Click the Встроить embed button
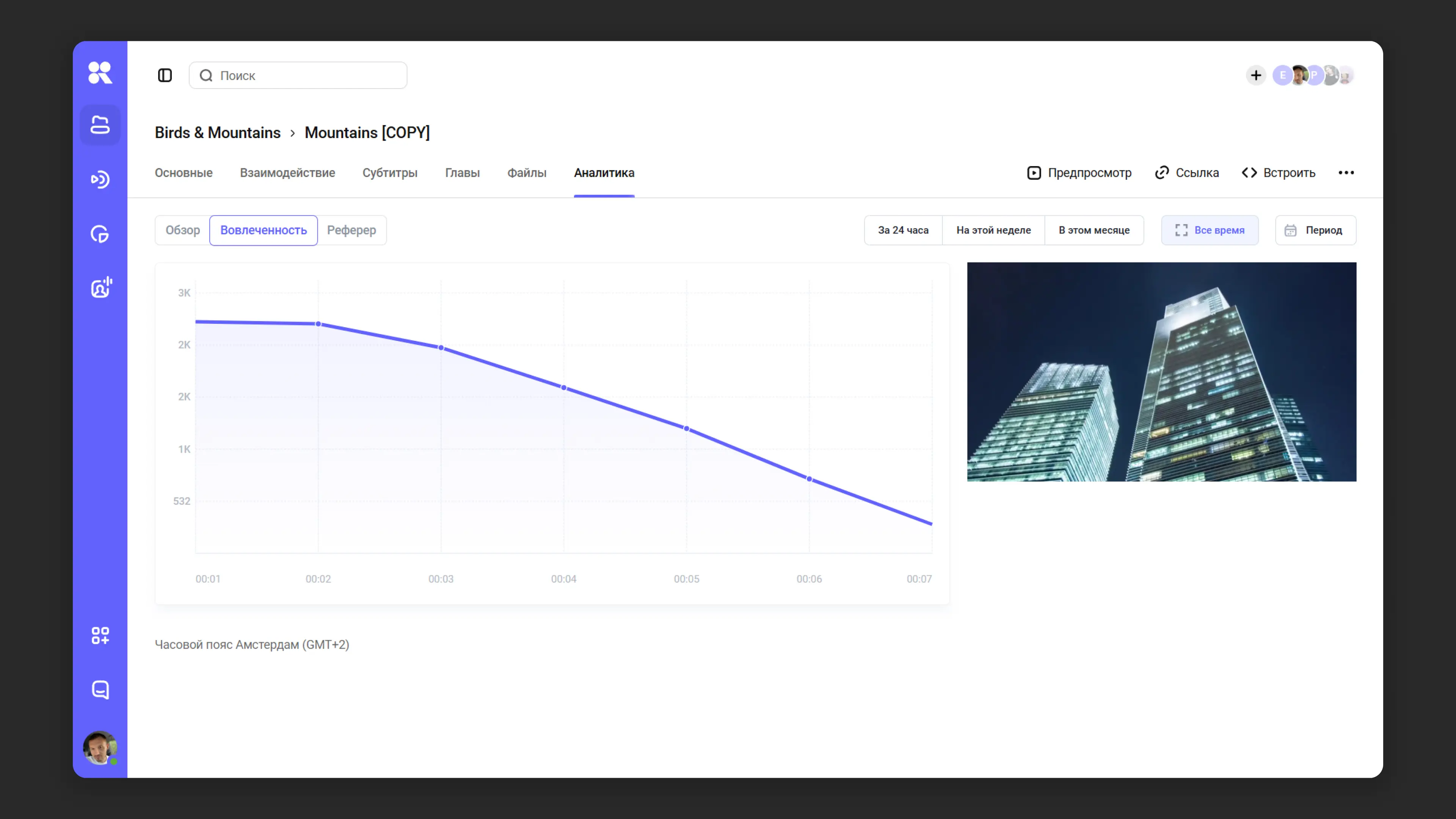 (x=1279, y=173)
